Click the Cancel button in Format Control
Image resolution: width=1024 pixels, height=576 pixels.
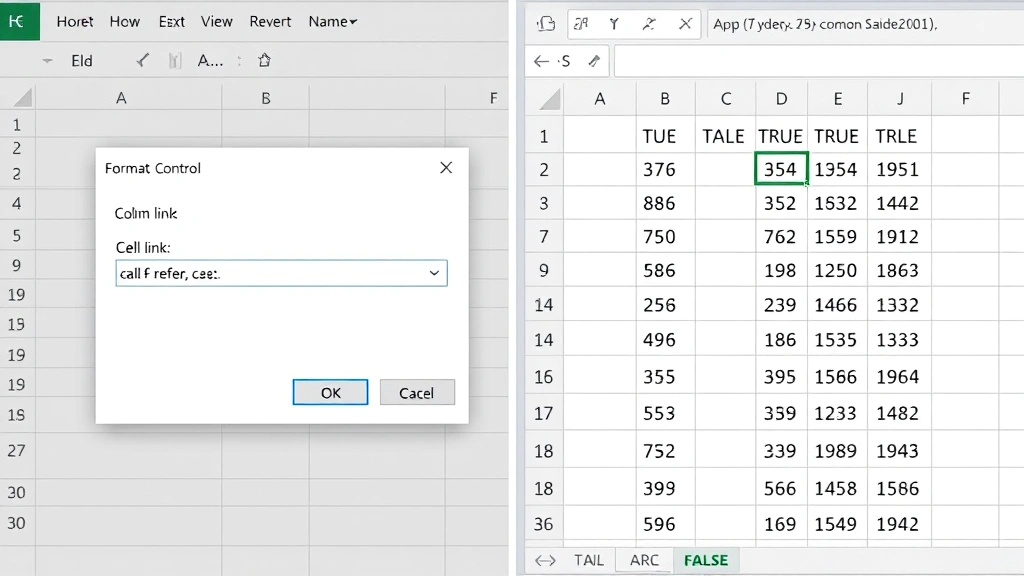[417, 392]
